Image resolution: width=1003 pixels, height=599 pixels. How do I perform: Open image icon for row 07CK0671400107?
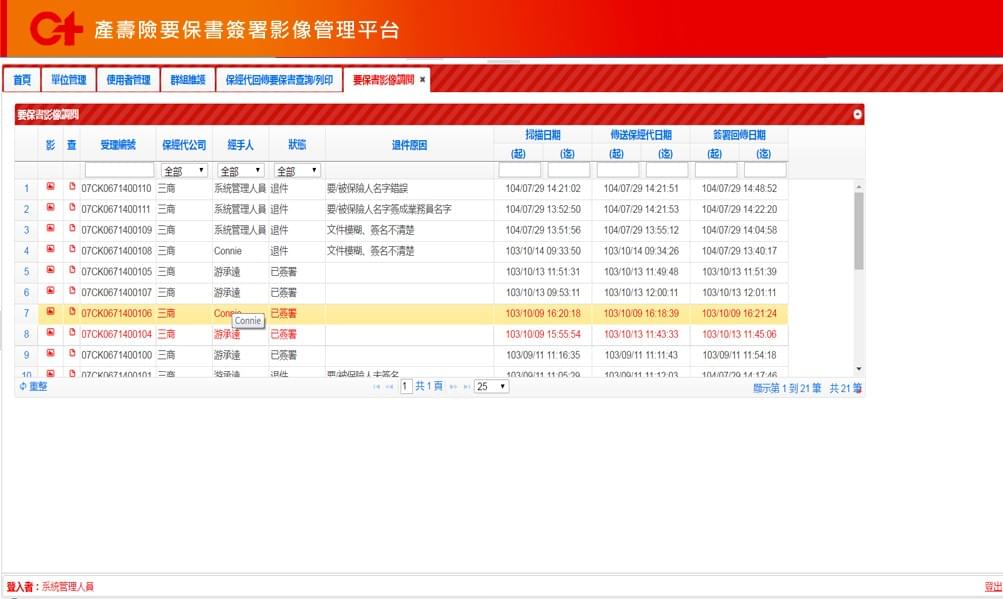51,291
